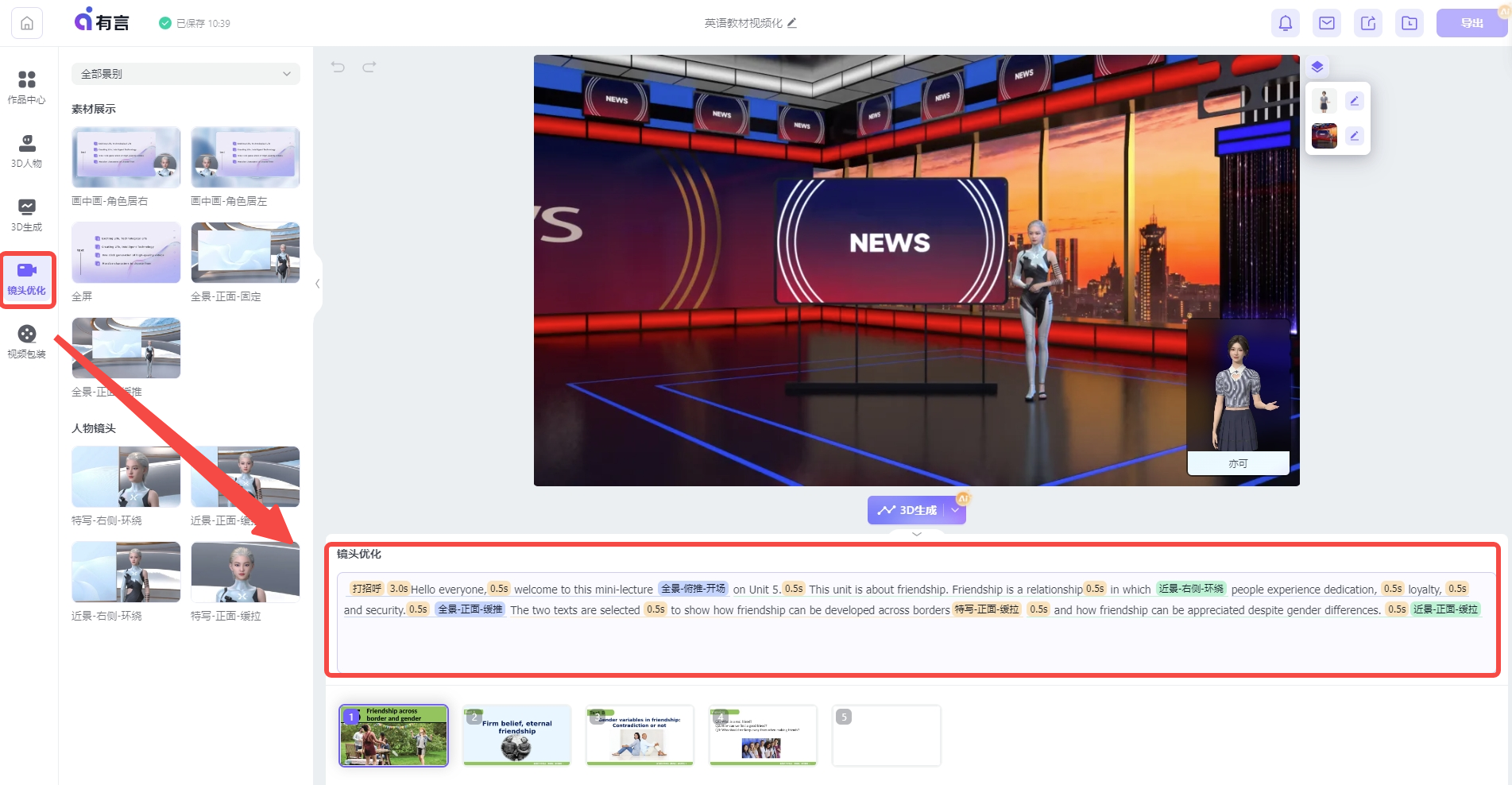This screenshot has height=785, width=1512.
Task: Choose the 画中画-角色居左 template
Action: (x=246, y=157)
